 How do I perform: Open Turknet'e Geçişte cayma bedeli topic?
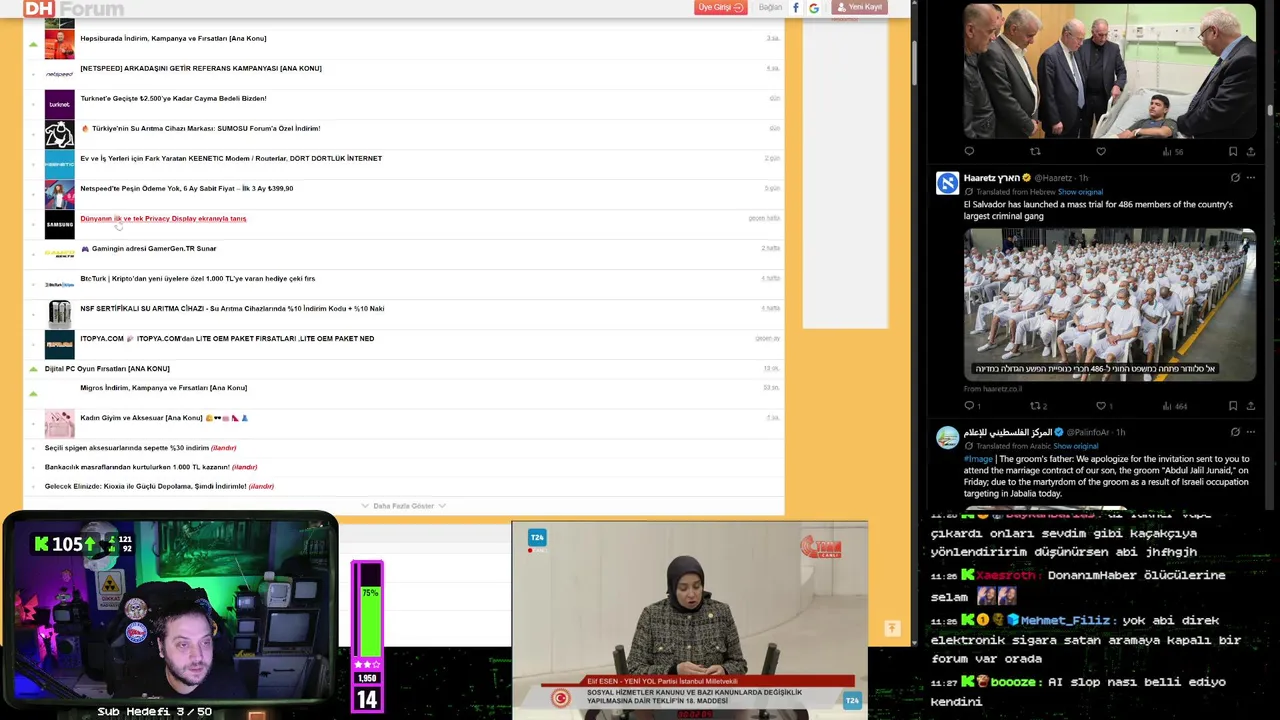click(x=173, y=98)
